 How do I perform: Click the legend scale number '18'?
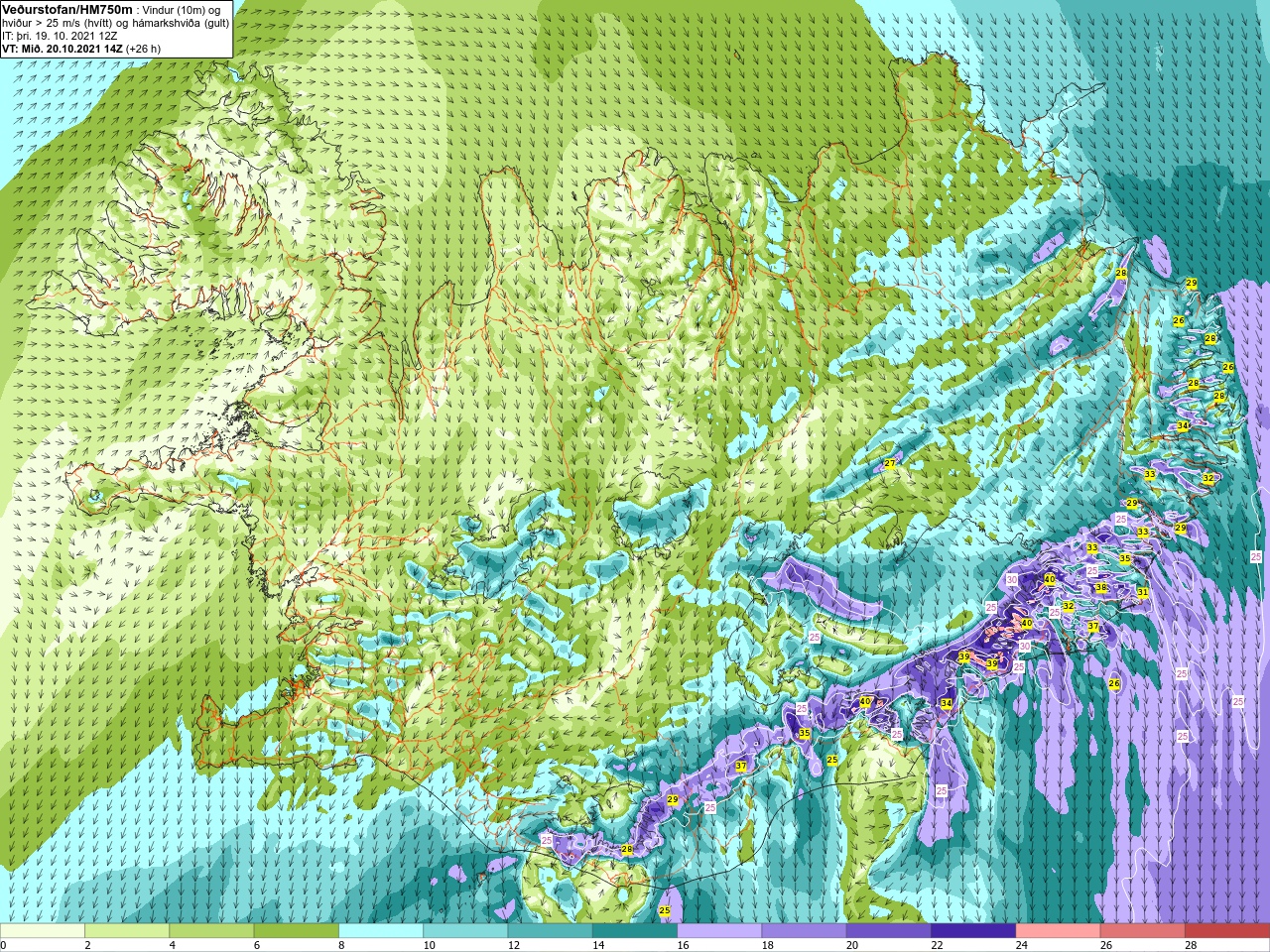click(x=767, y=945)
